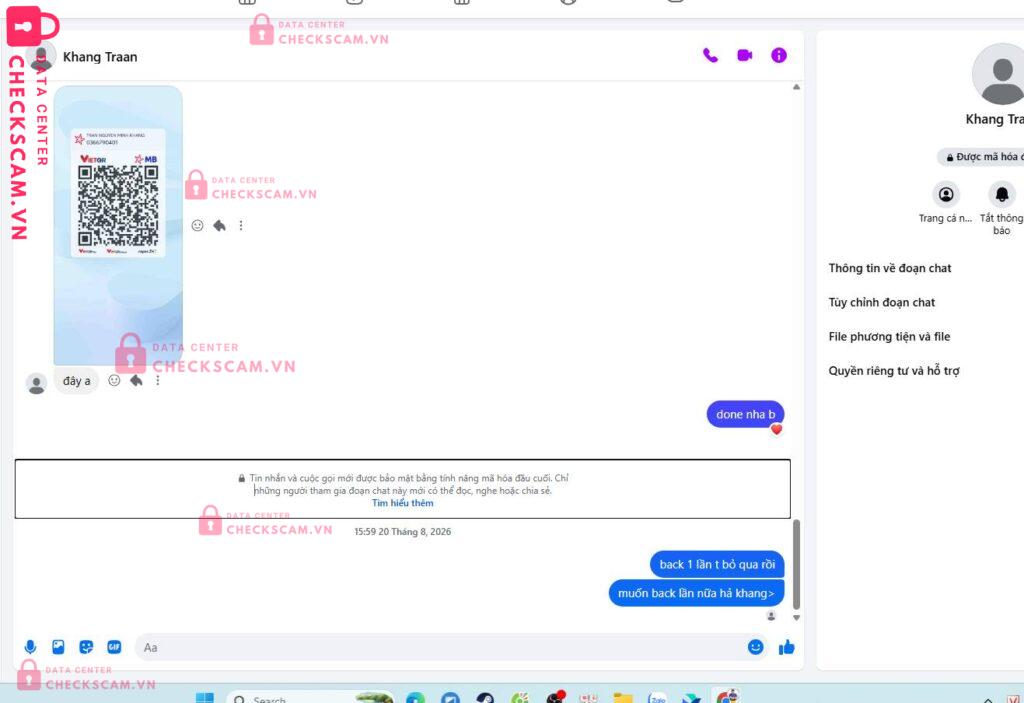Open the attach photo icon
Image resolution: width=1024 pixels, height=703 pixels.
pyautogui.click(x=58, y=647)
